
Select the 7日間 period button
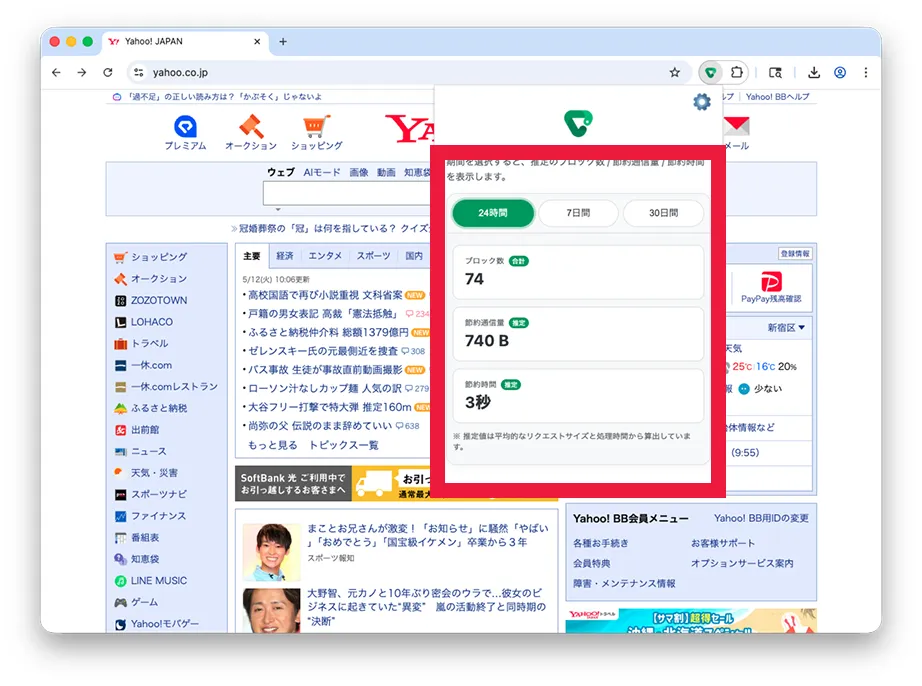tap(578, 213)
